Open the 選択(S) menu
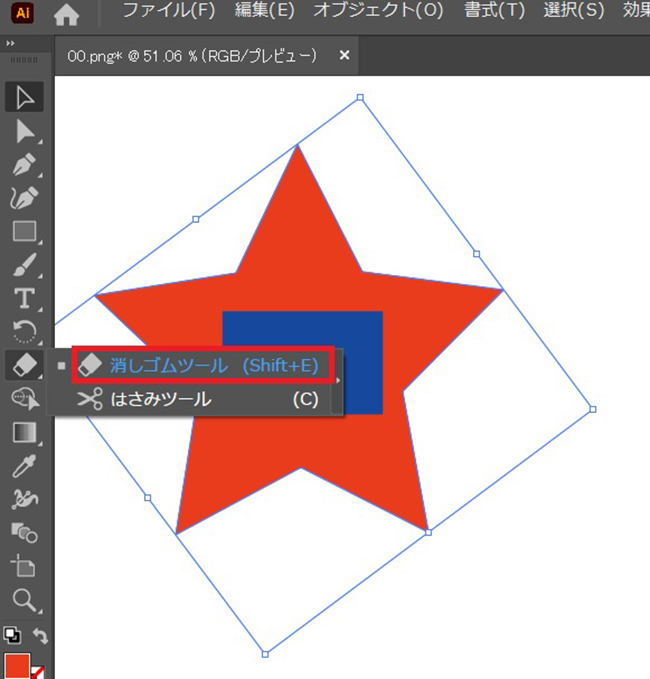 coord(573,10)
